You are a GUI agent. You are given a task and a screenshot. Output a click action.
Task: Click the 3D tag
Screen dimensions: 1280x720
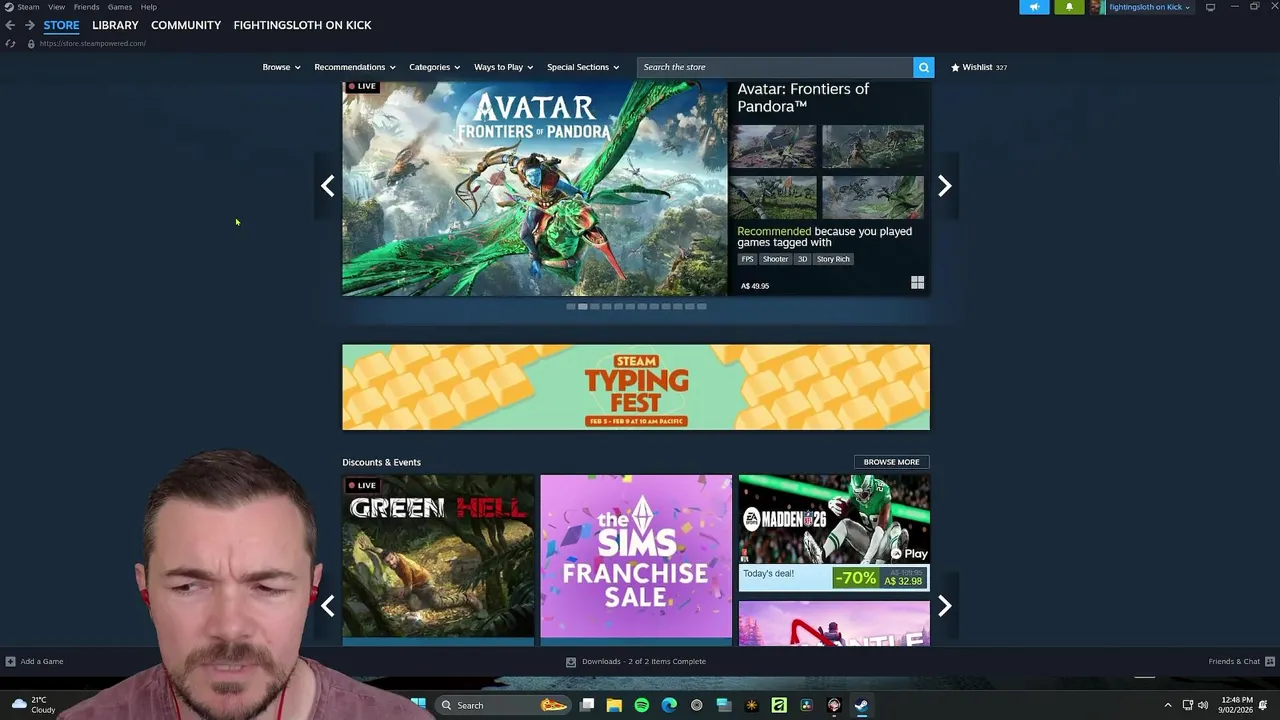(802, 259)
